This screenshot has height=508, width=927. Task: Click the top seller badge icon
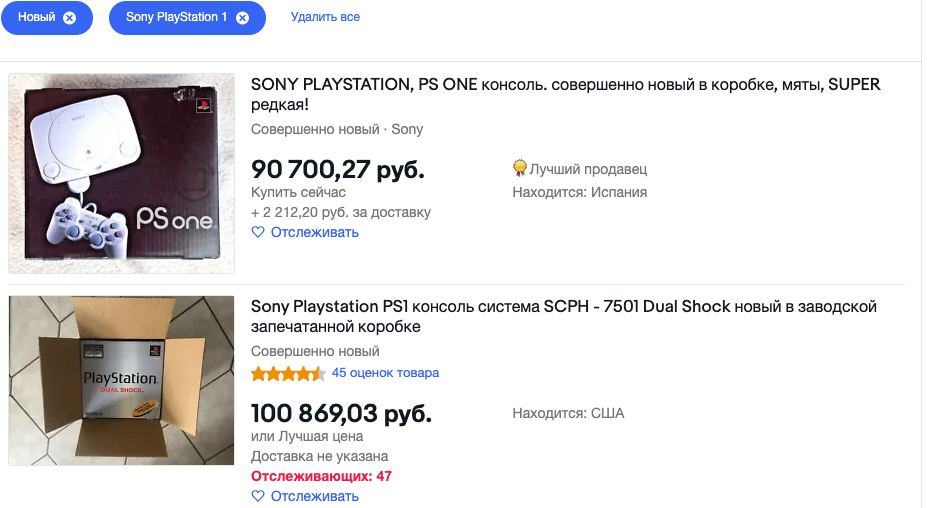tap(519, 168)
